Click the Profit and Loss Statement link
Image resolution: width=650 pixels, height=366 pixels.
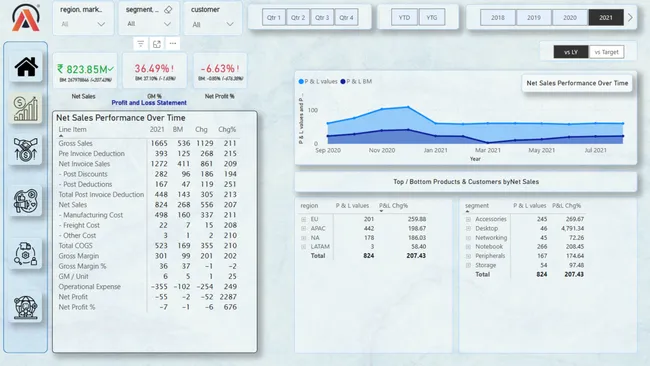149,103
